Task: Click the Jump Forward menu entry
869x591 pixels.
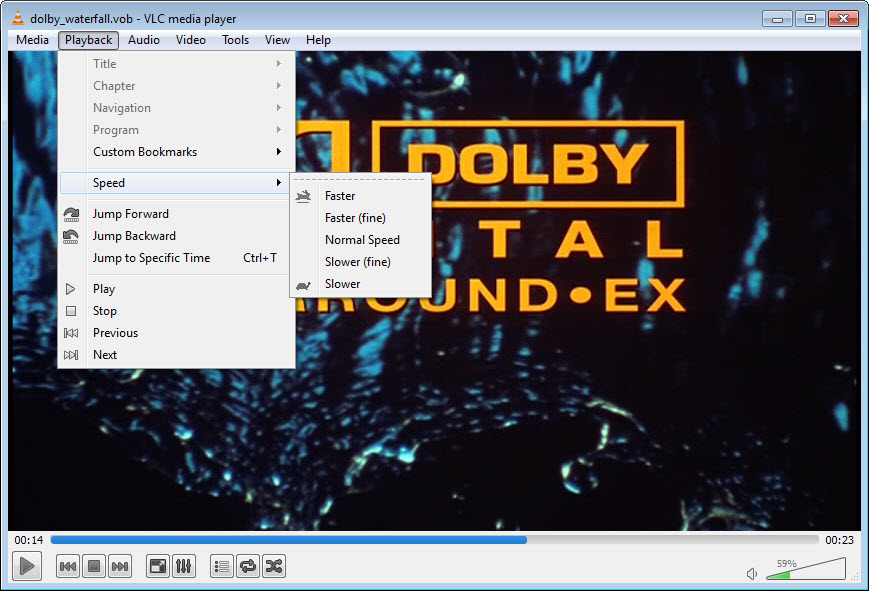Action: tap(176, 214)
